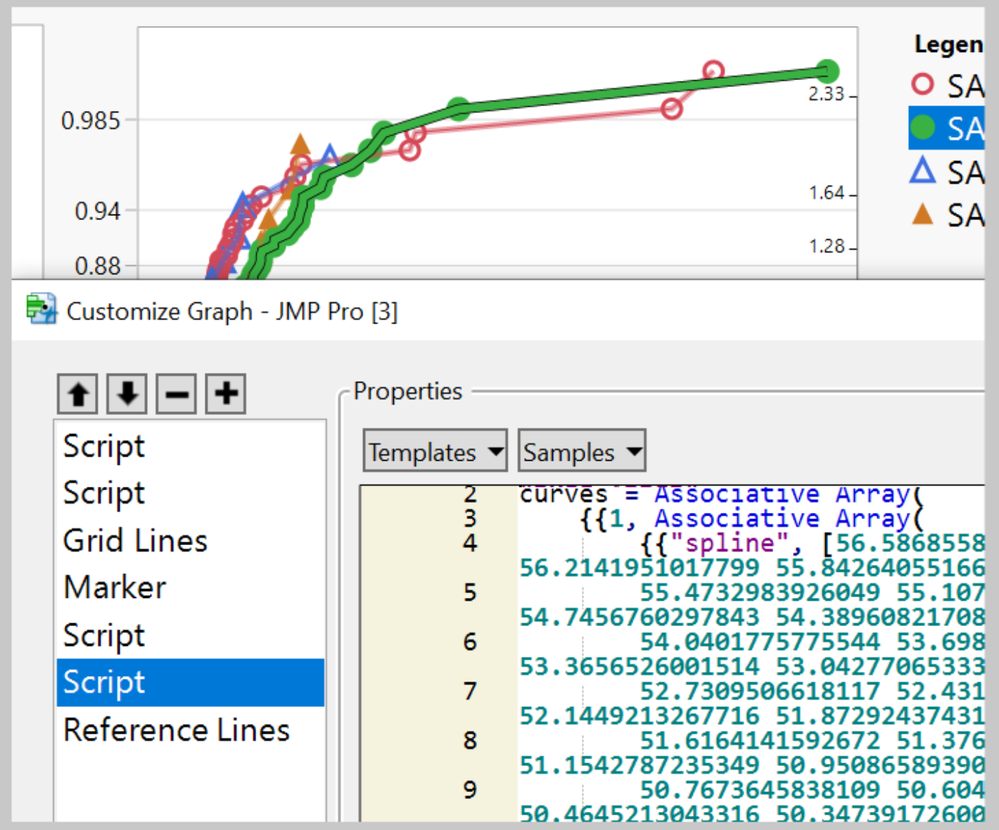The image size is (999, 830).
Task: Click line number 5 in script editor
Action: pos(470,592)
